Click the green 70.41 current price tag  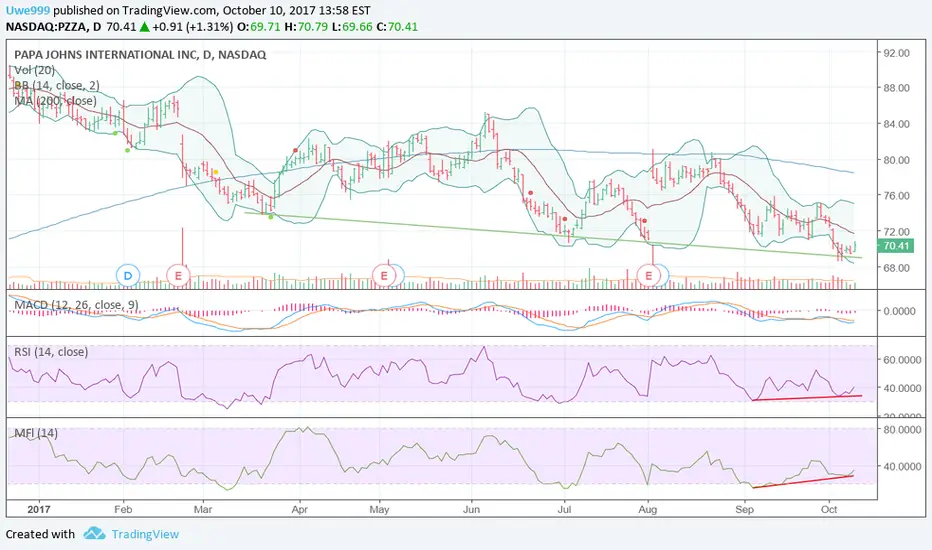click(896, 246)
